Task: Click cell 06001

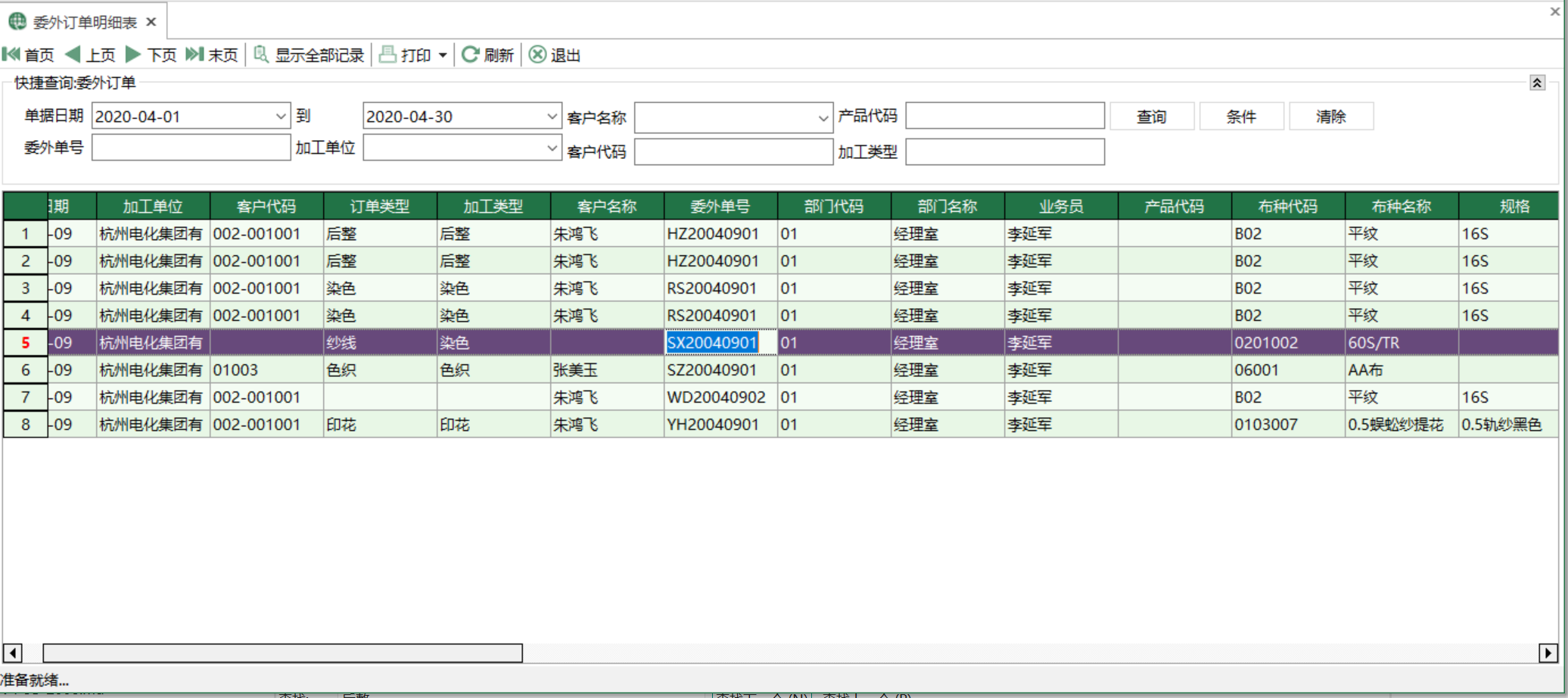Action: point(1288,369)
